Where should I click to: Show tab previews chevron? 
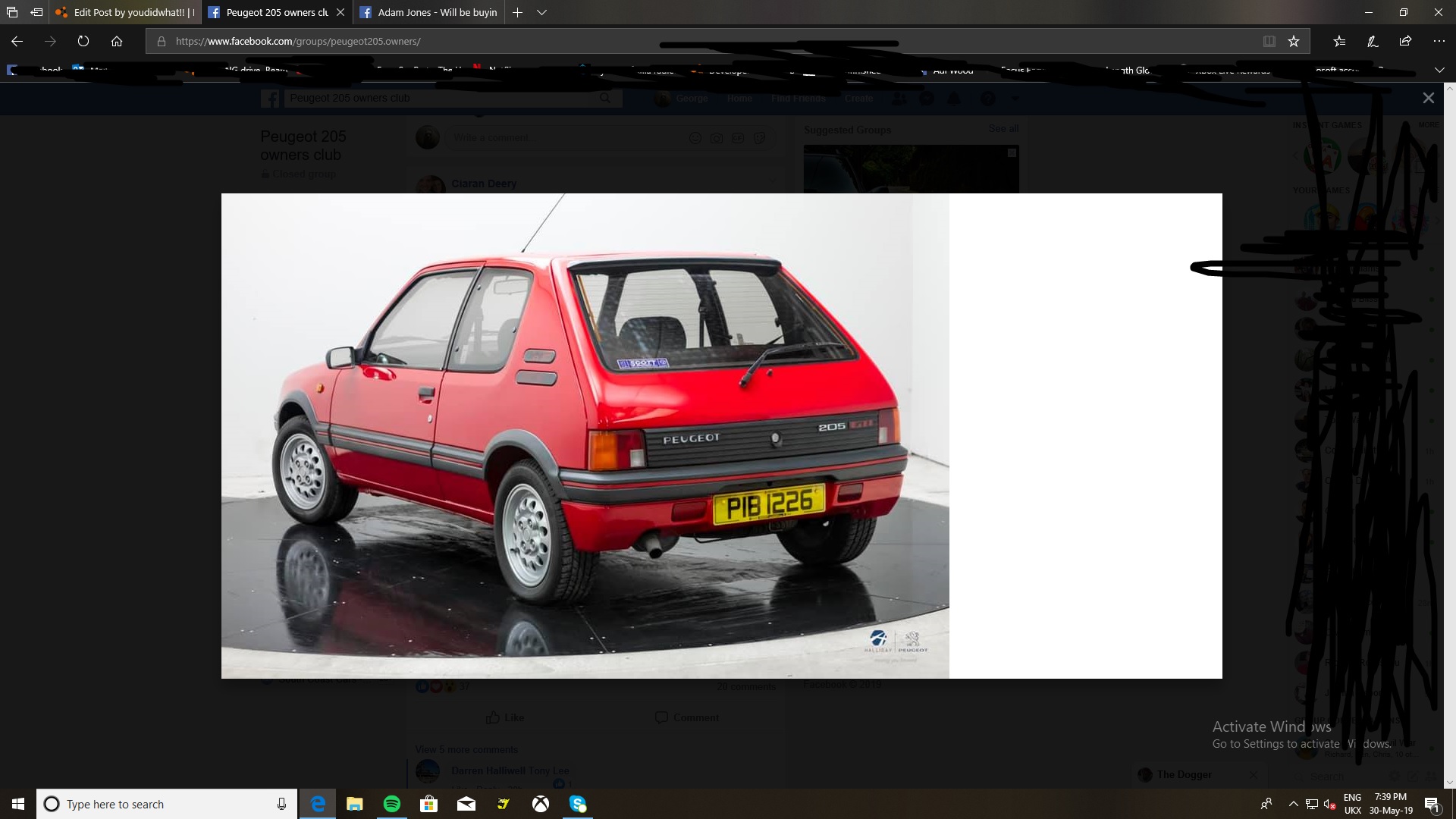[541, 12]
